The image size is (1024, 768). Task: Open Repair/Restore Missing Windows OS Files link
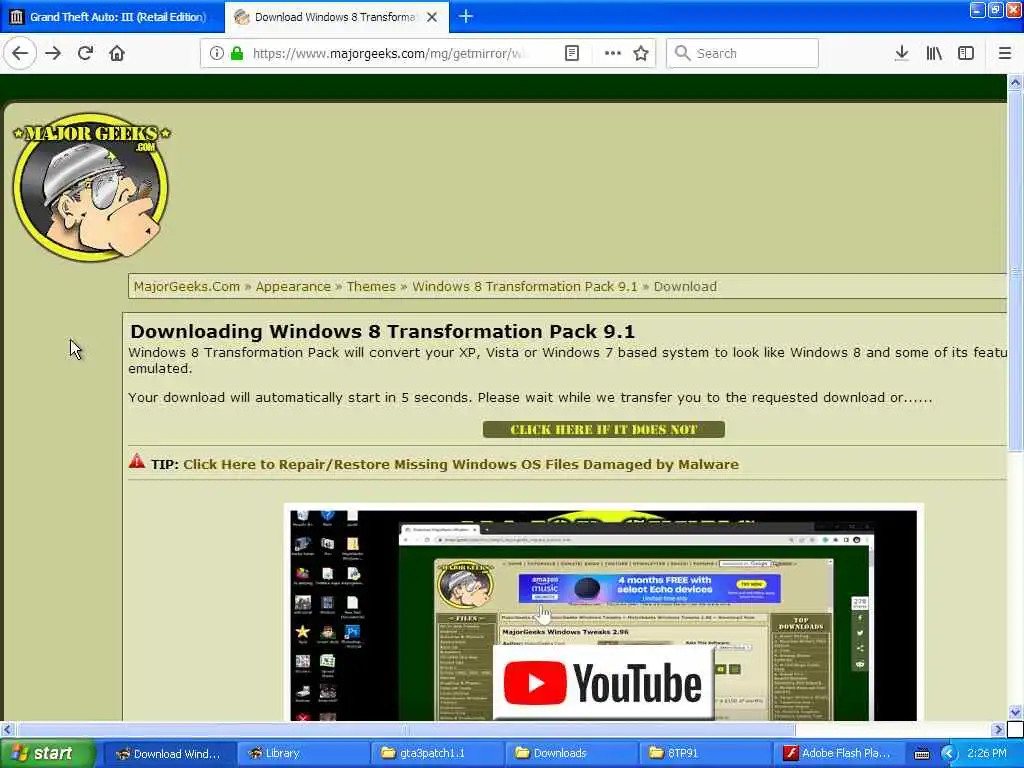[461, 464]
